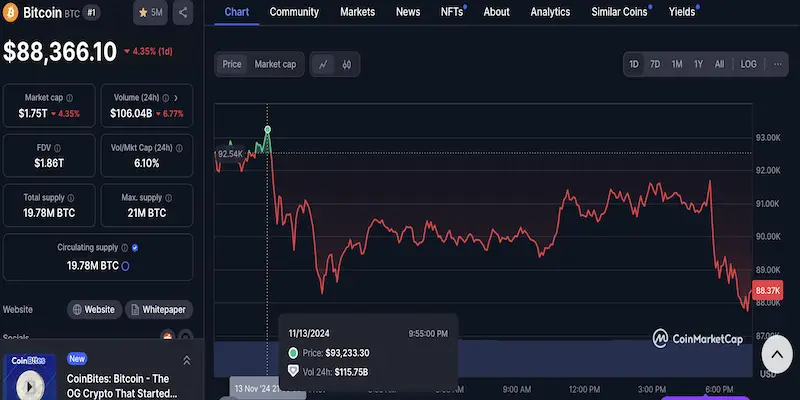Visit the Bitcoin Website link
800x400 pixels.
tap(94, 310)
